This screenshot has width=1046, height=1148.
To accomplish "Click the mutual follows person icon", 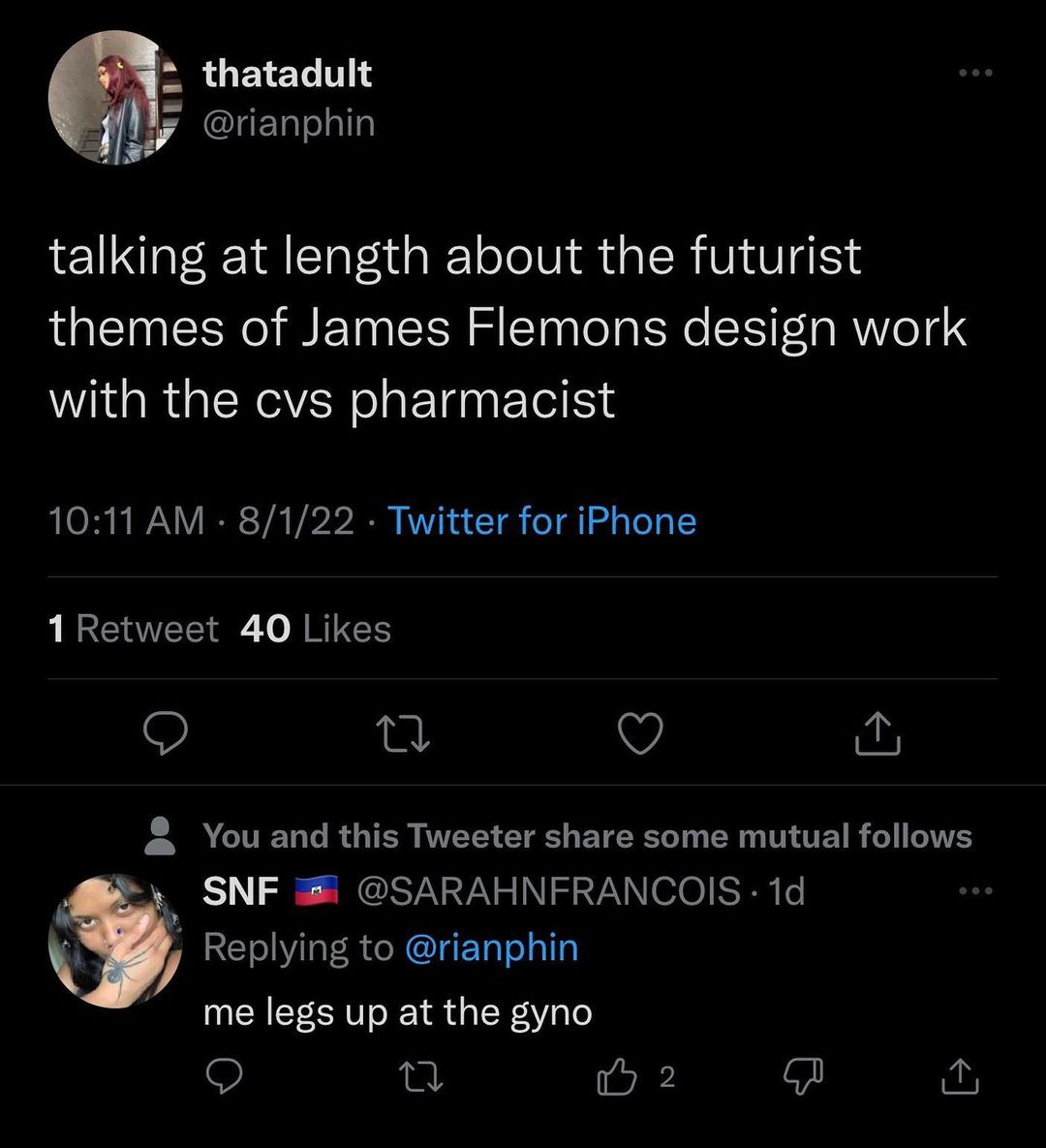I will [x=160, y=836].
